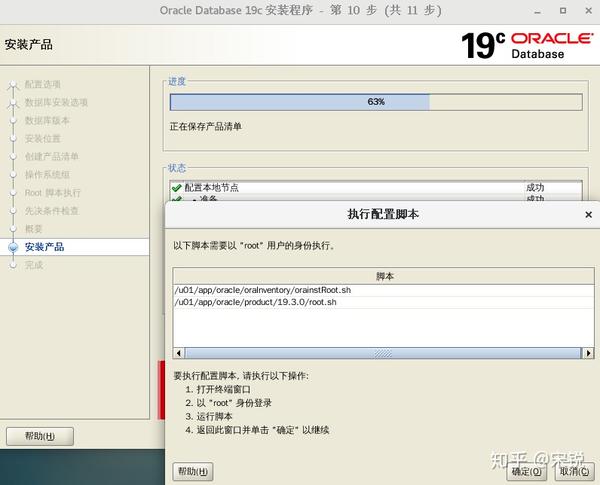Click the 正在保存产品清单 status text

coord(205,126)
